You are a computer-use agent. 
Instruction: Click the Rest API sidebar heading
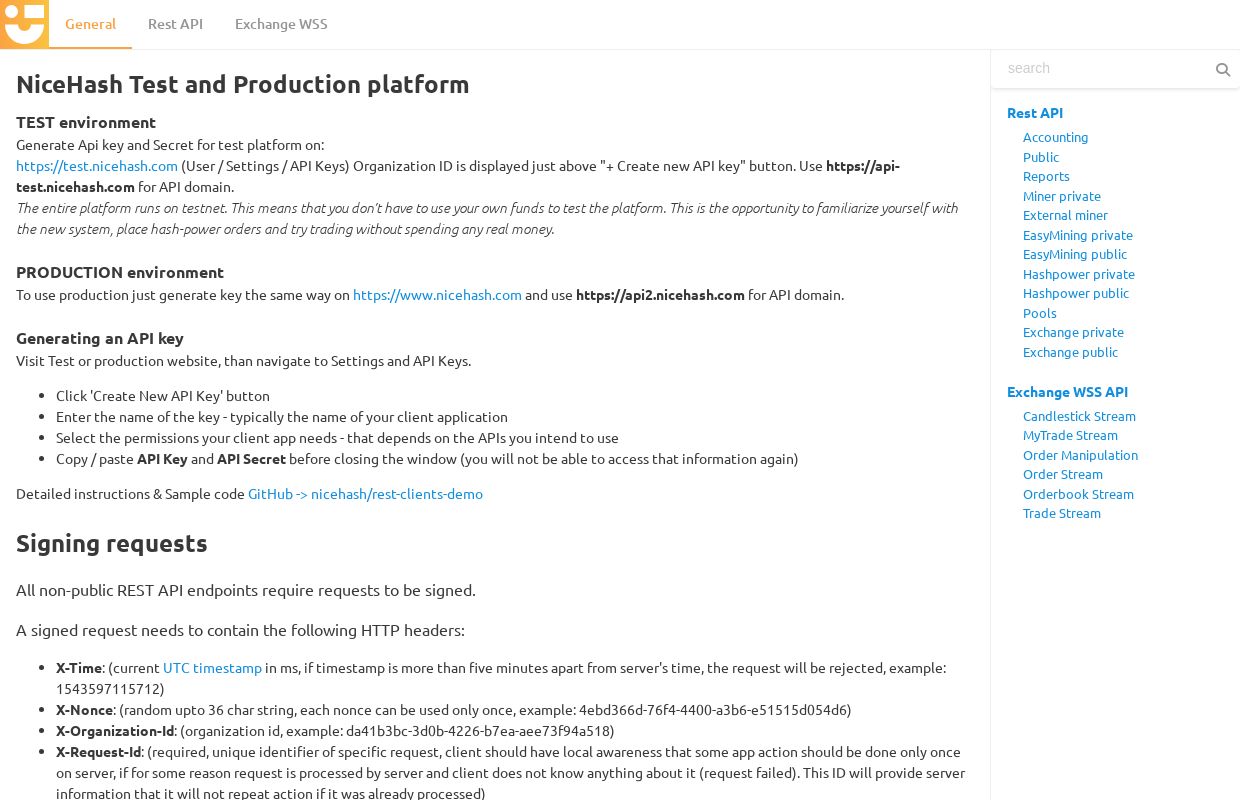click(x=1035, y=113)
